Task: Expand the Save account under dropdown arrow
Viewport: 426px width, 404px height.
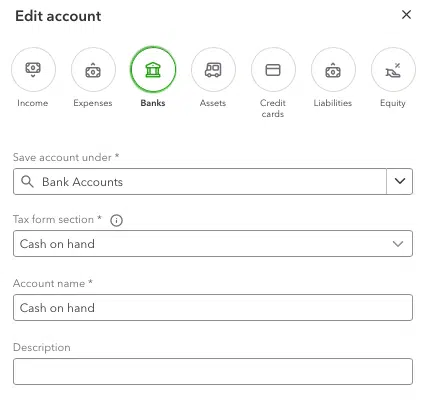Action: tap(400, 181)
